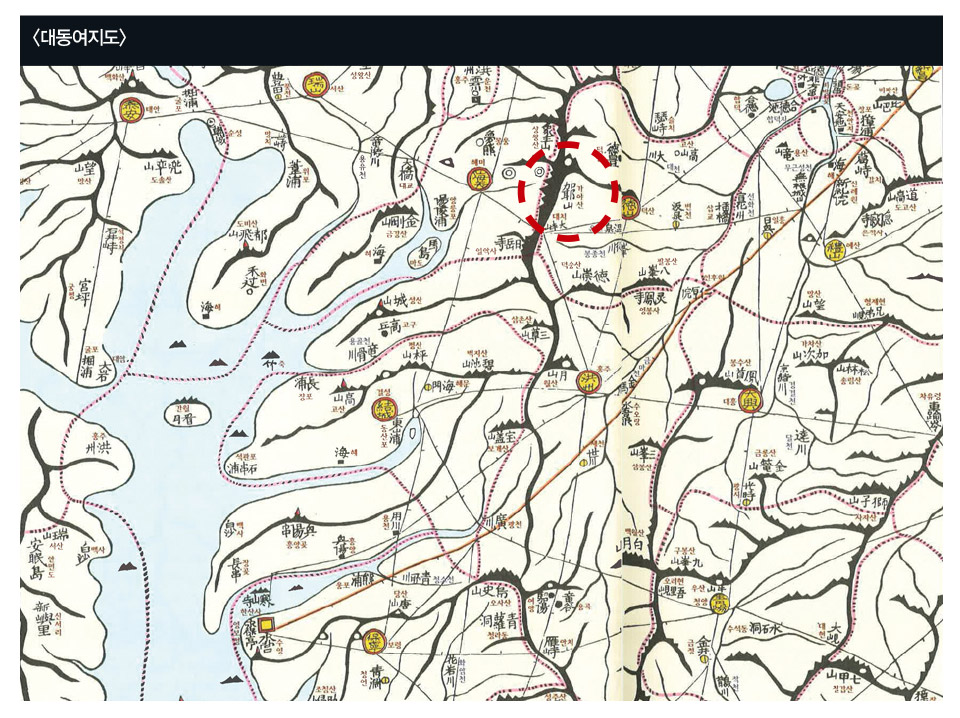Click the 결성 town circle marker
The width and height of the screenshot is (960, 718).
click(383, 408)
